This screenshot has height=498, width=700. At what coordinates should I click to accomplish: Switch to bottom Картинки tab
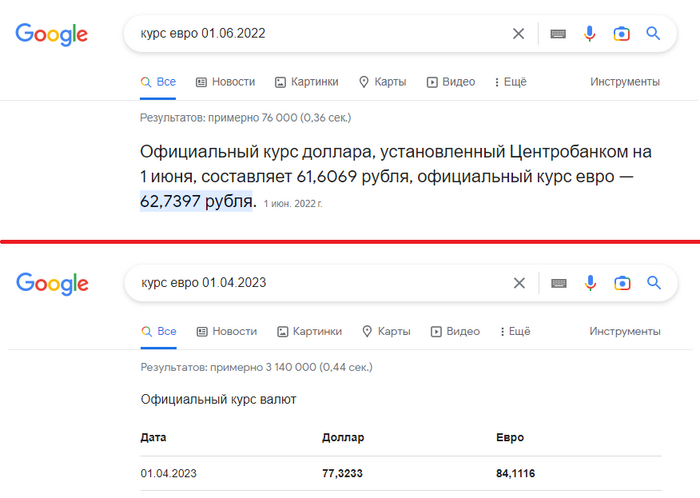click(x=309, y=331)
